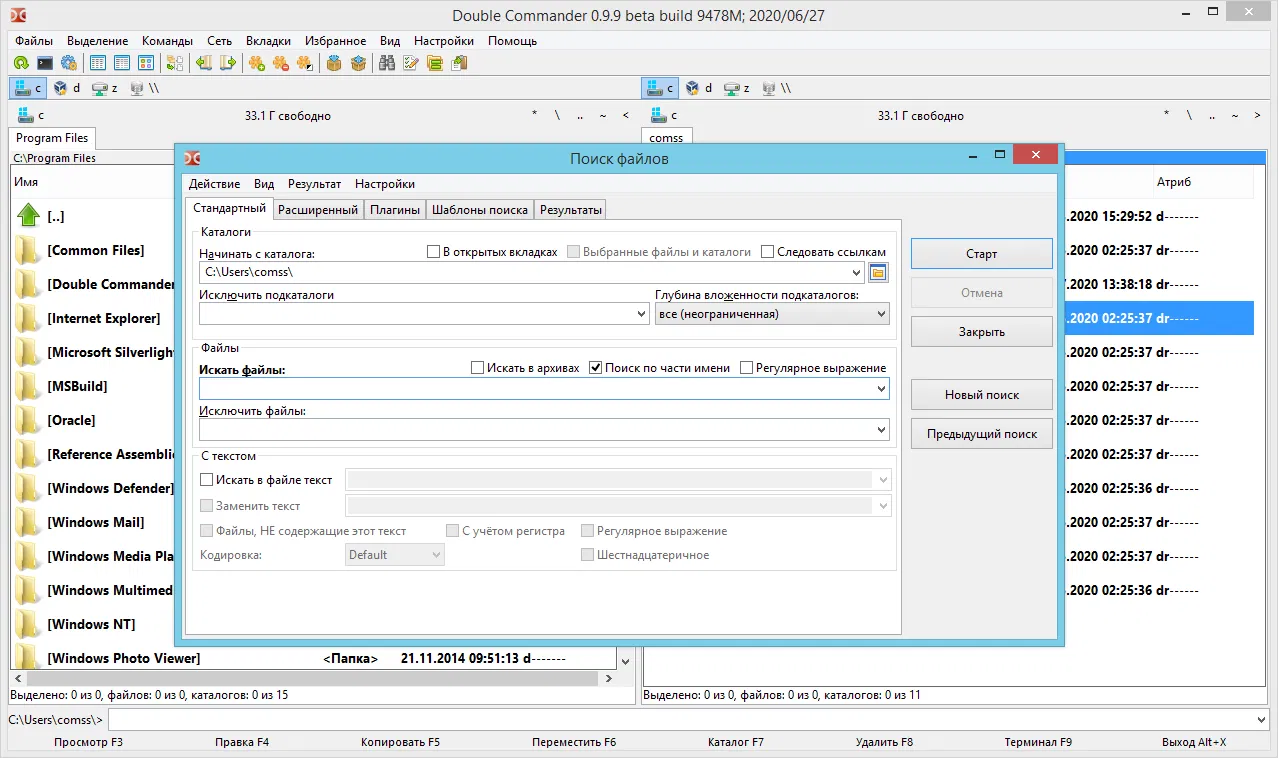Click the 'Program Files' panel tab

(x=52, y=138)
